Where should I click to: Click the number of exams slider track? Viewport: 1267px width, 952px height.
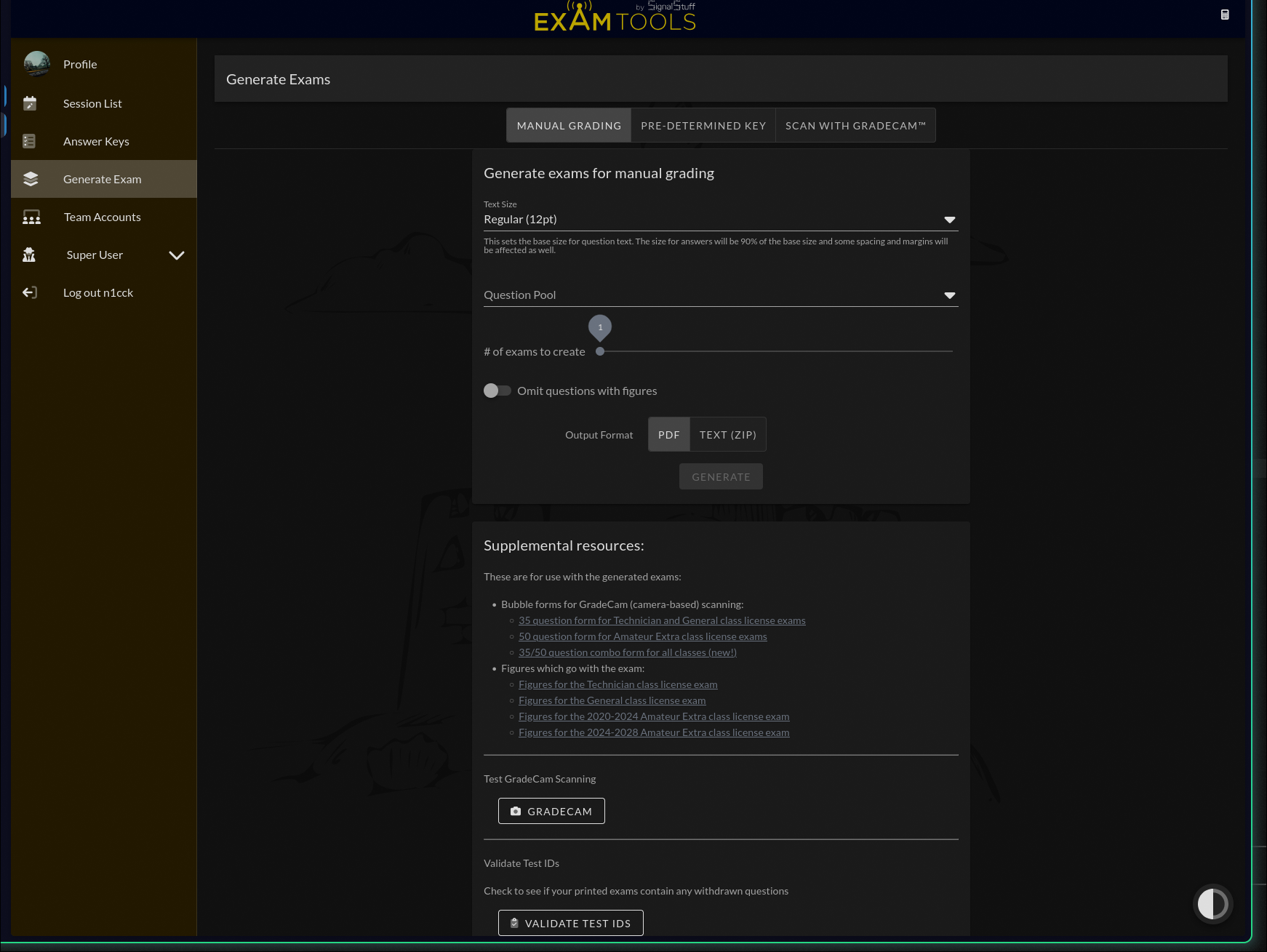pyautogui.click(x=776, y=351)
